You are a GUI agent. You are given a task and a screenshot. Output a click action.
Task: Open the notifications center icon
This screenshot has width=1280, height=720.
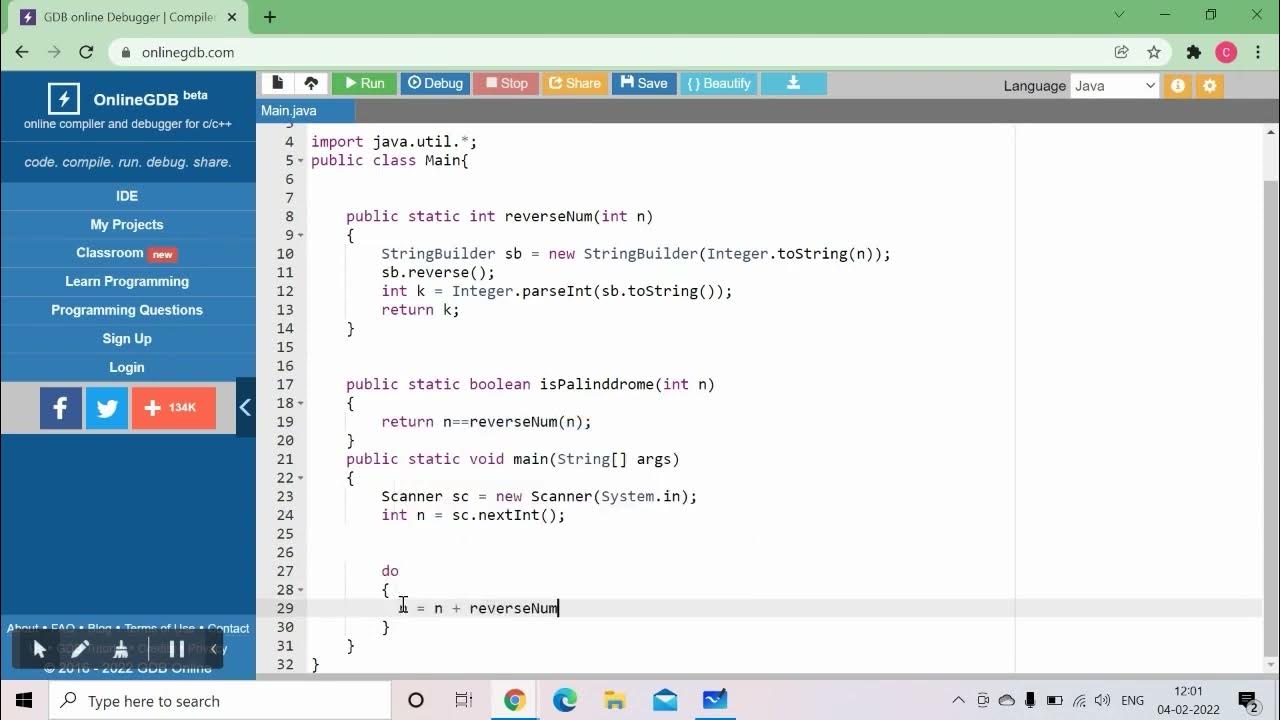pos(1247,700)
